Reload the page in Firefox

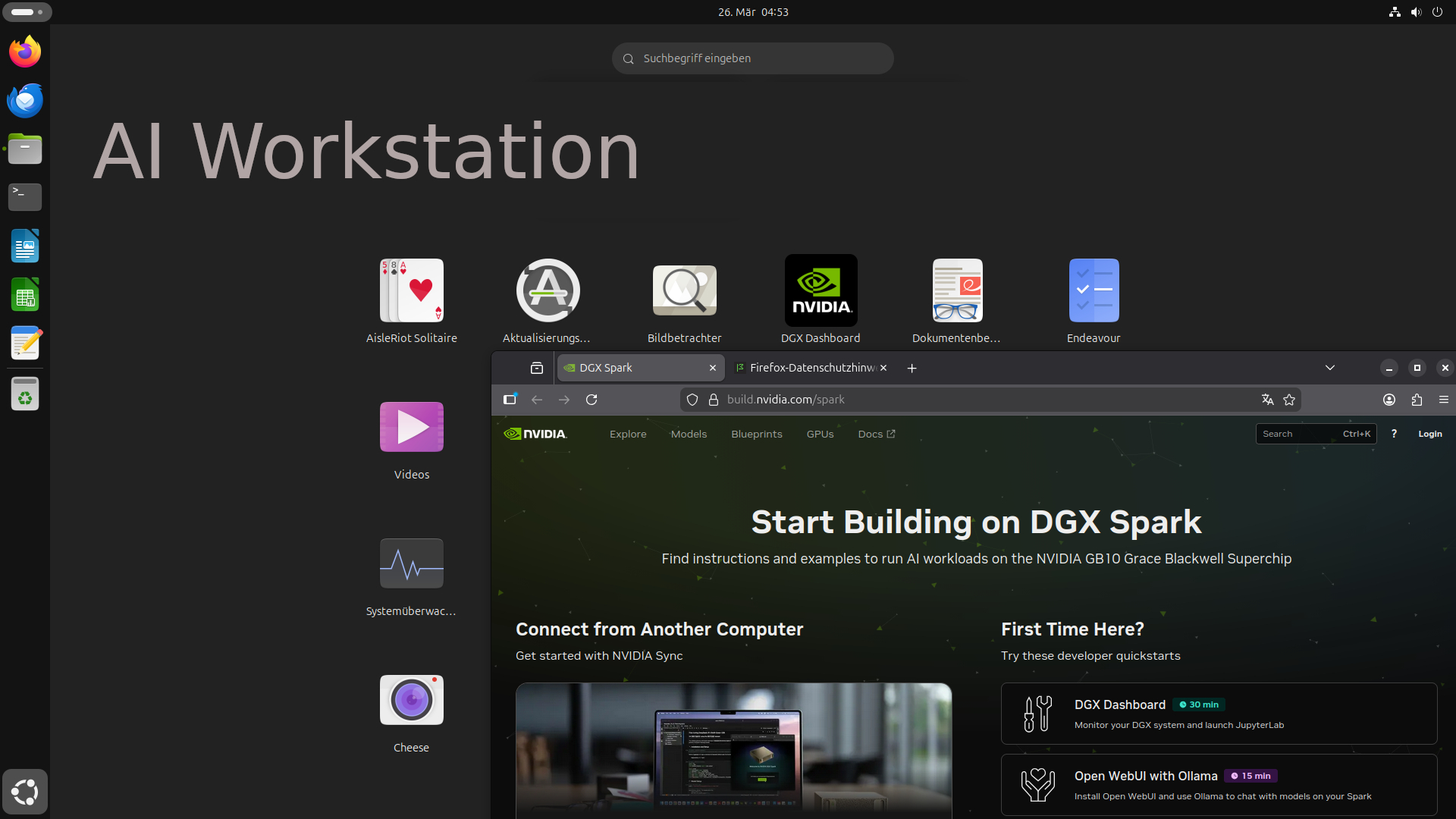click(x=591, y=400)
